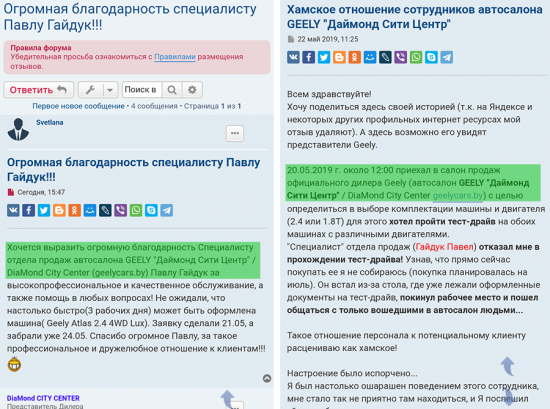Open the wrench topic tools button
This screenshot has width=550, height=409.
pyautogui.click(x=90, y=90)
